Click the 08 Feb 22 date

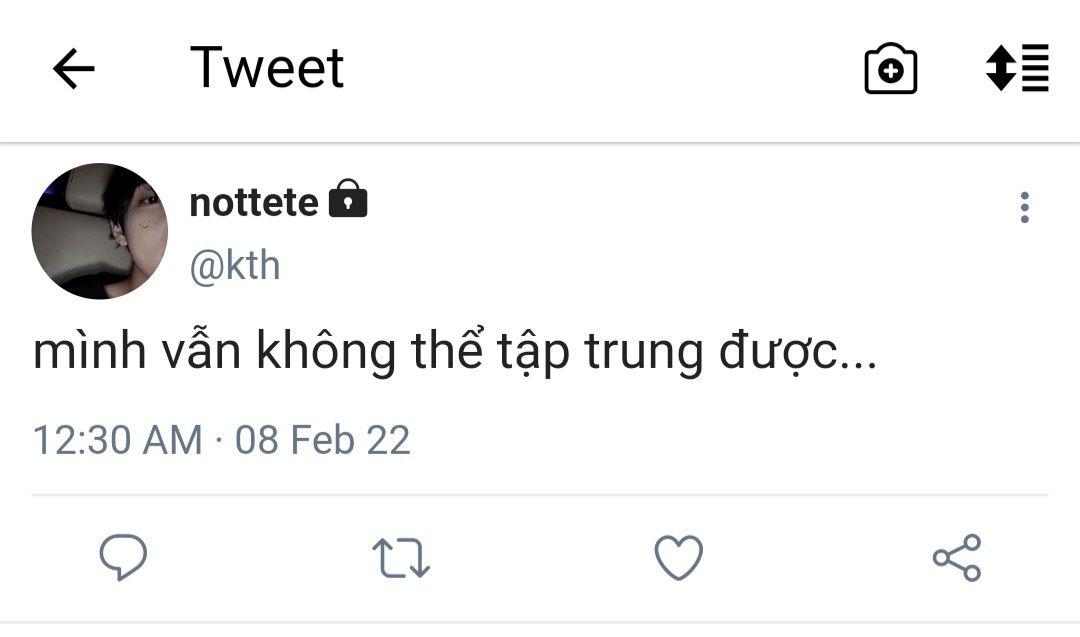(322, 440)
